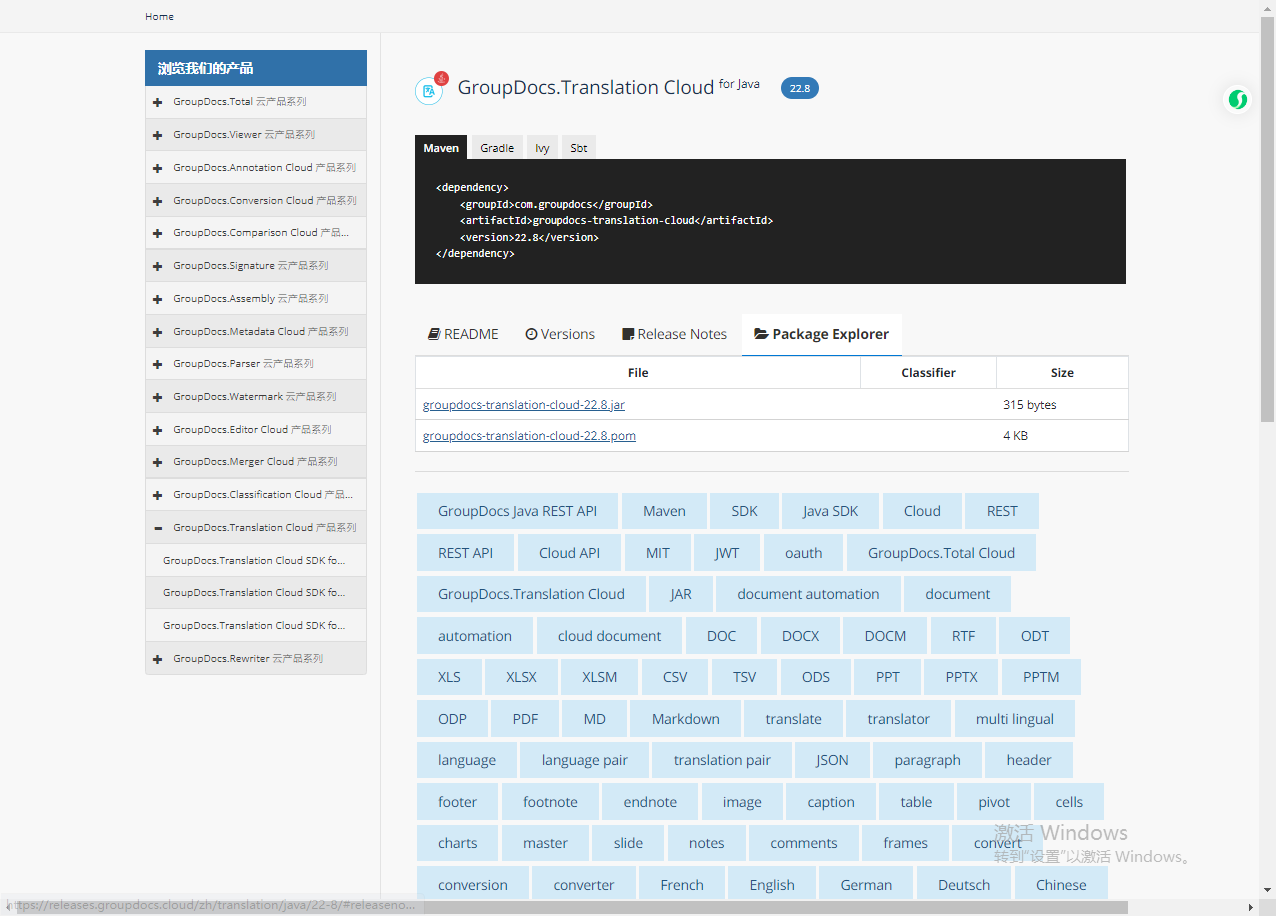Click the GroupDocs.Translation product logo icon
This screenshot has width=1276, height=916.
pos(430,89)
